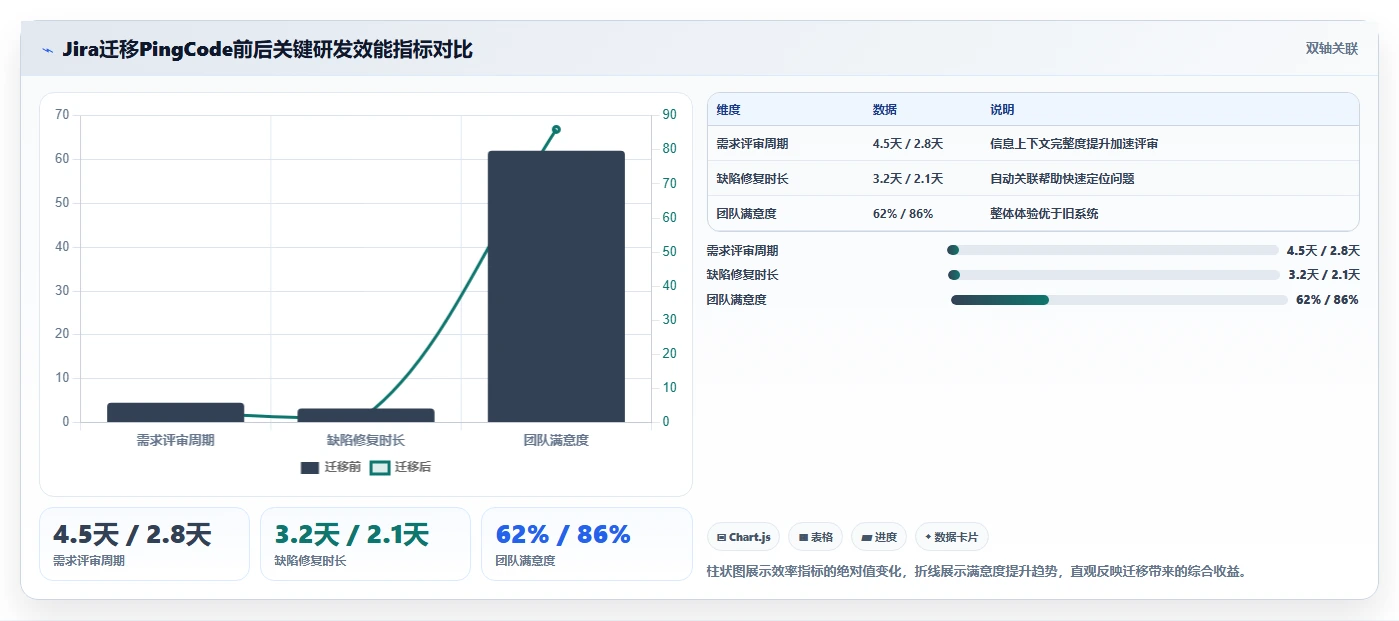Screen dimensions: 1399x621
Task: Click table cell 缺陷修复时长
Action: pos(753,179)
